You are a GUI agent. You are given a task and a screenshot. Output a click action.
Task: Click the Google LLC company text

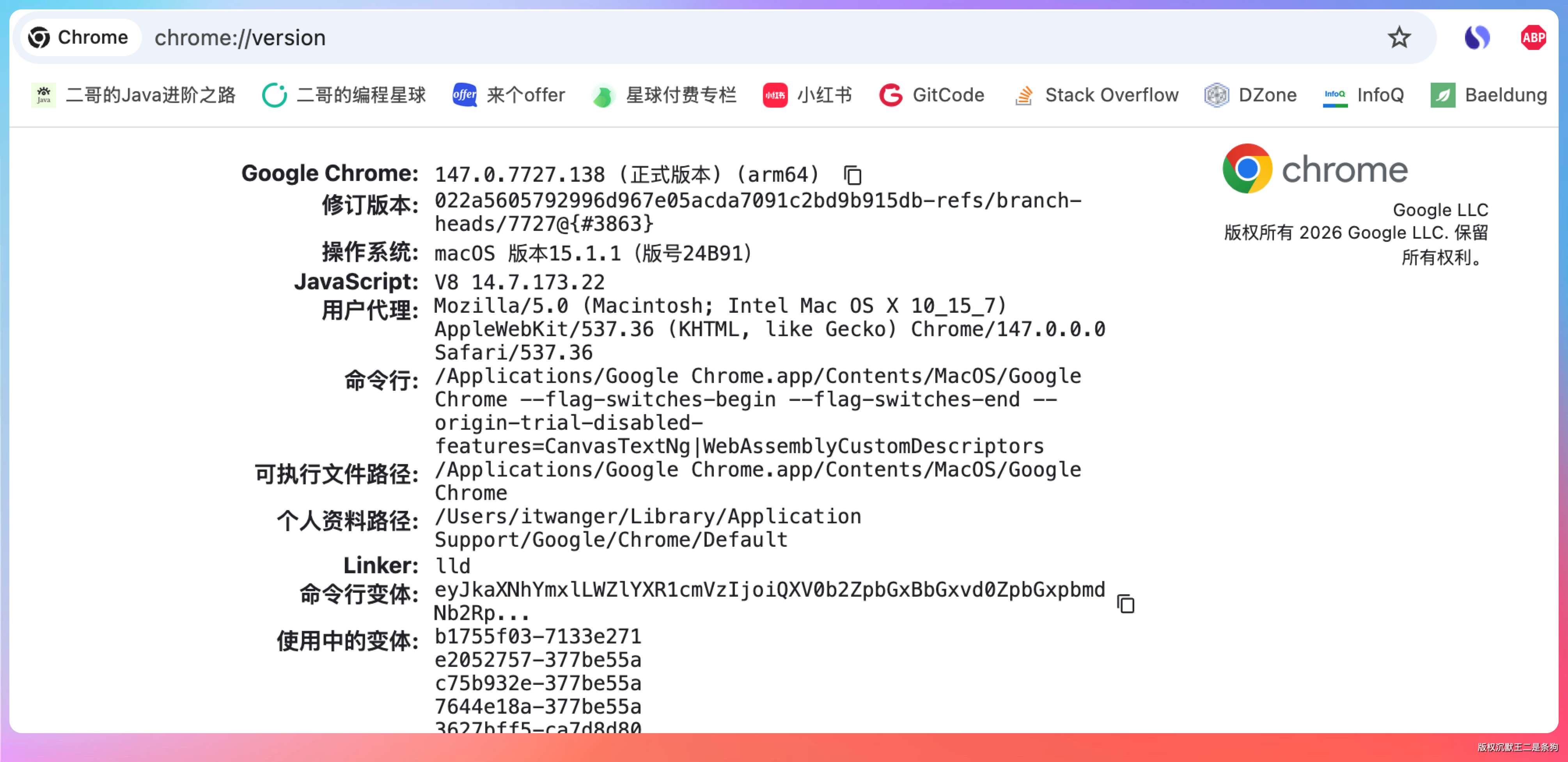[1441, 210]
